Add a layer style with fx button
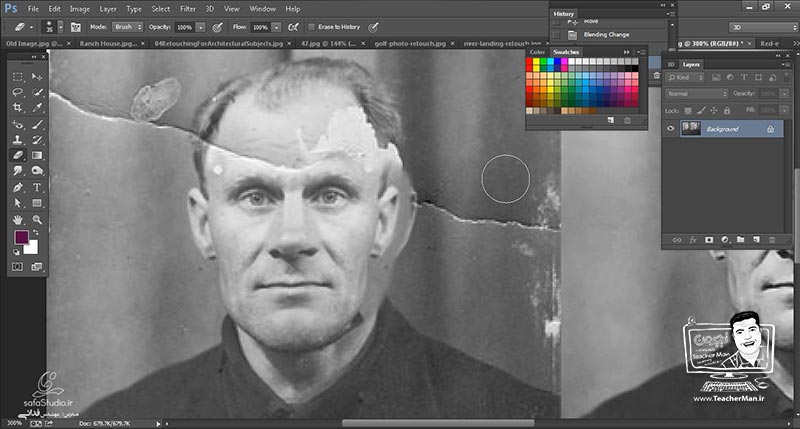This screenshot has width=800, height=429. [x=693, y=239]
